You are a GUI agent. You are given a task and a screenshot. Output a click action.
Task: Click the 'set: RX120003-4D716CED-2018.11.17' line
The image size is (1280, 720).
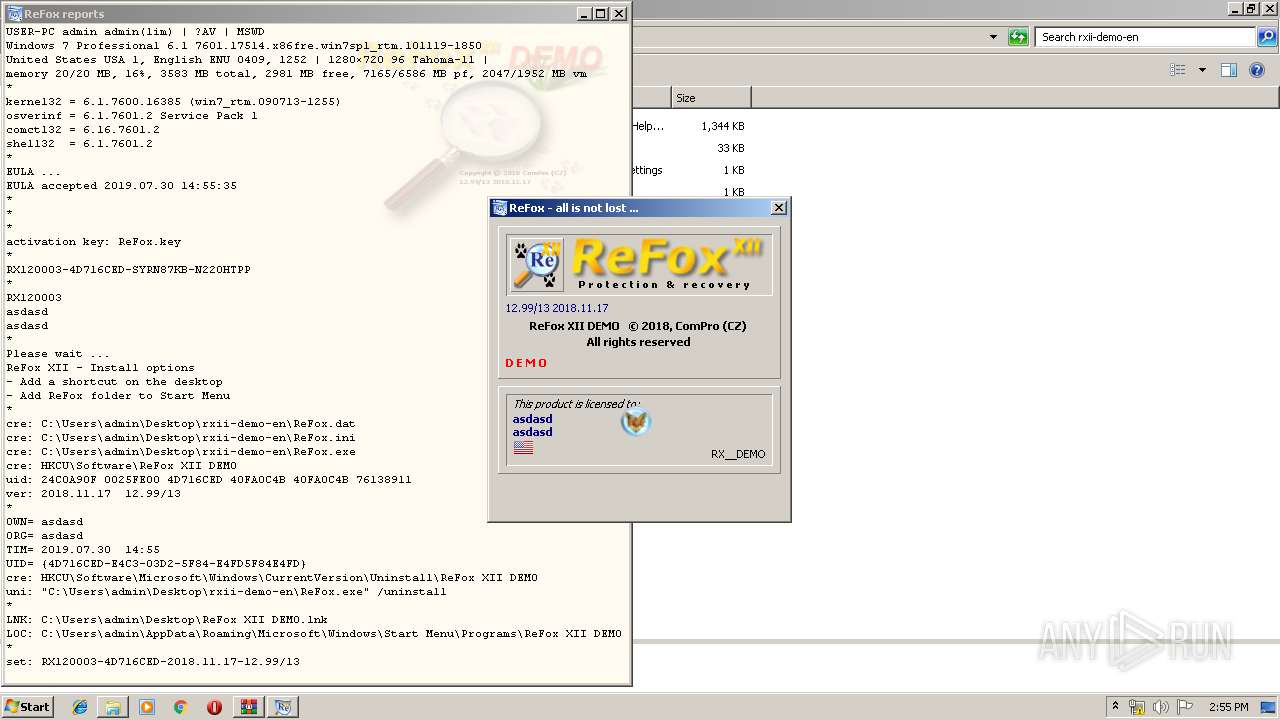click(153, 662)
